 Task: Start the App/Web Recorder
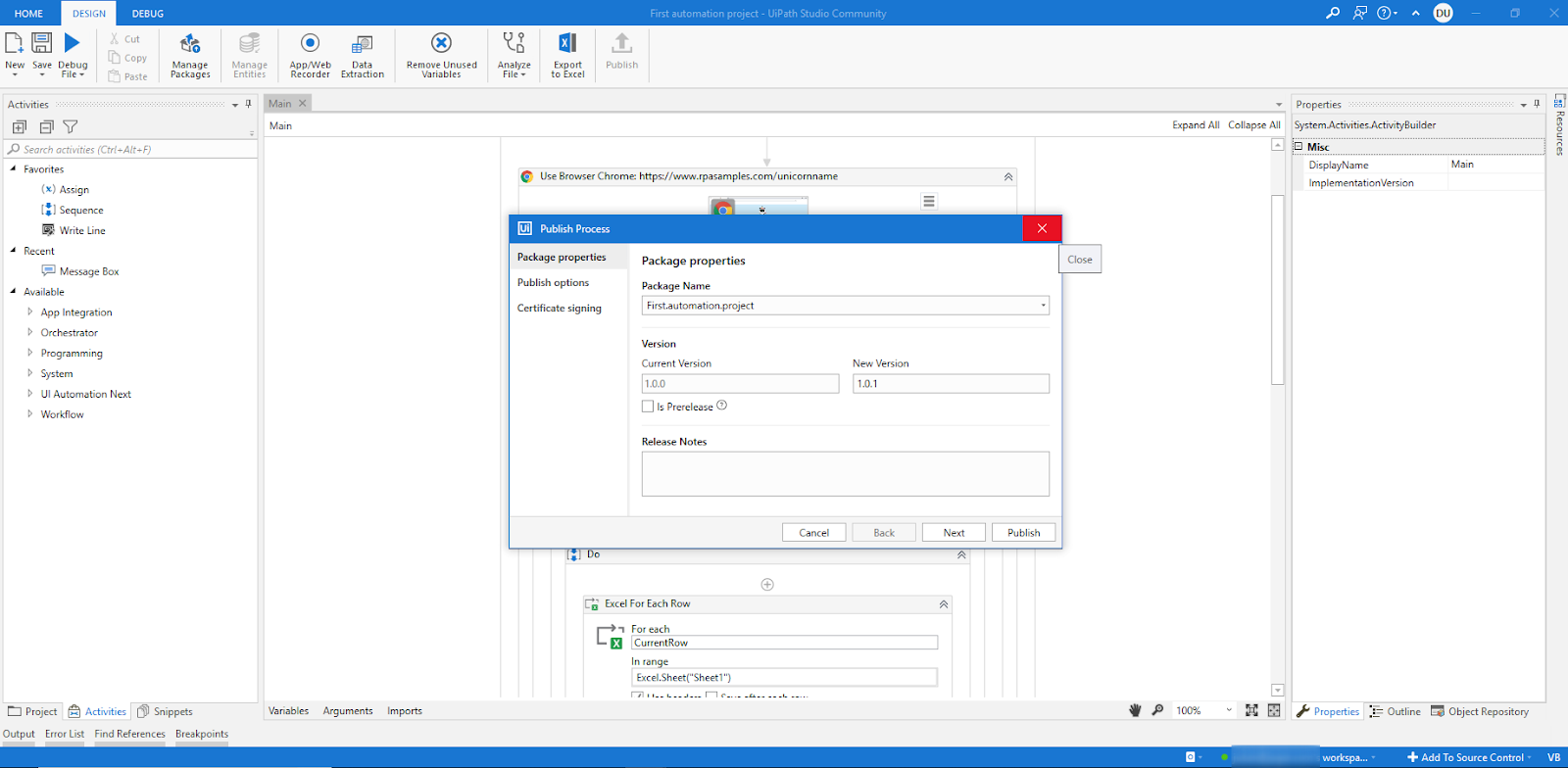pos(310,55)
